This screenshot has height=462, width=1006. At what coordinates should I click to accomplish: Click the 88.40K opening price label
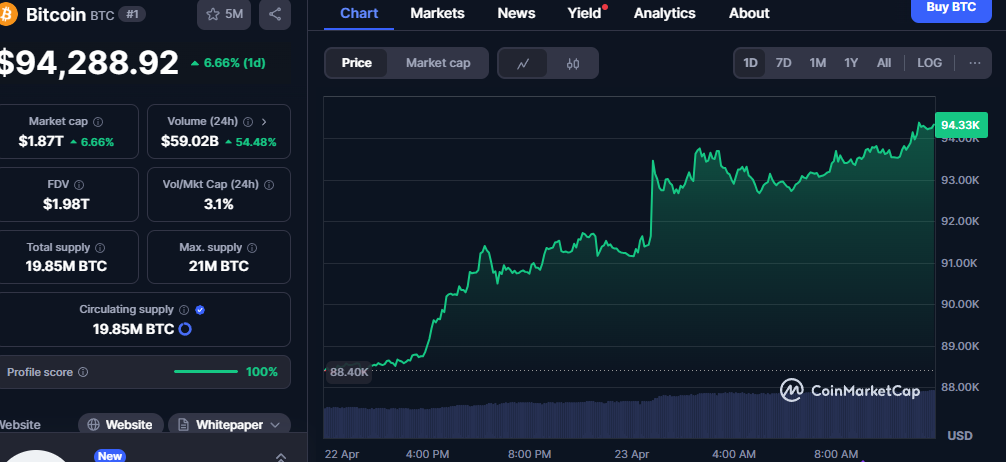click(x=350, y=372)
